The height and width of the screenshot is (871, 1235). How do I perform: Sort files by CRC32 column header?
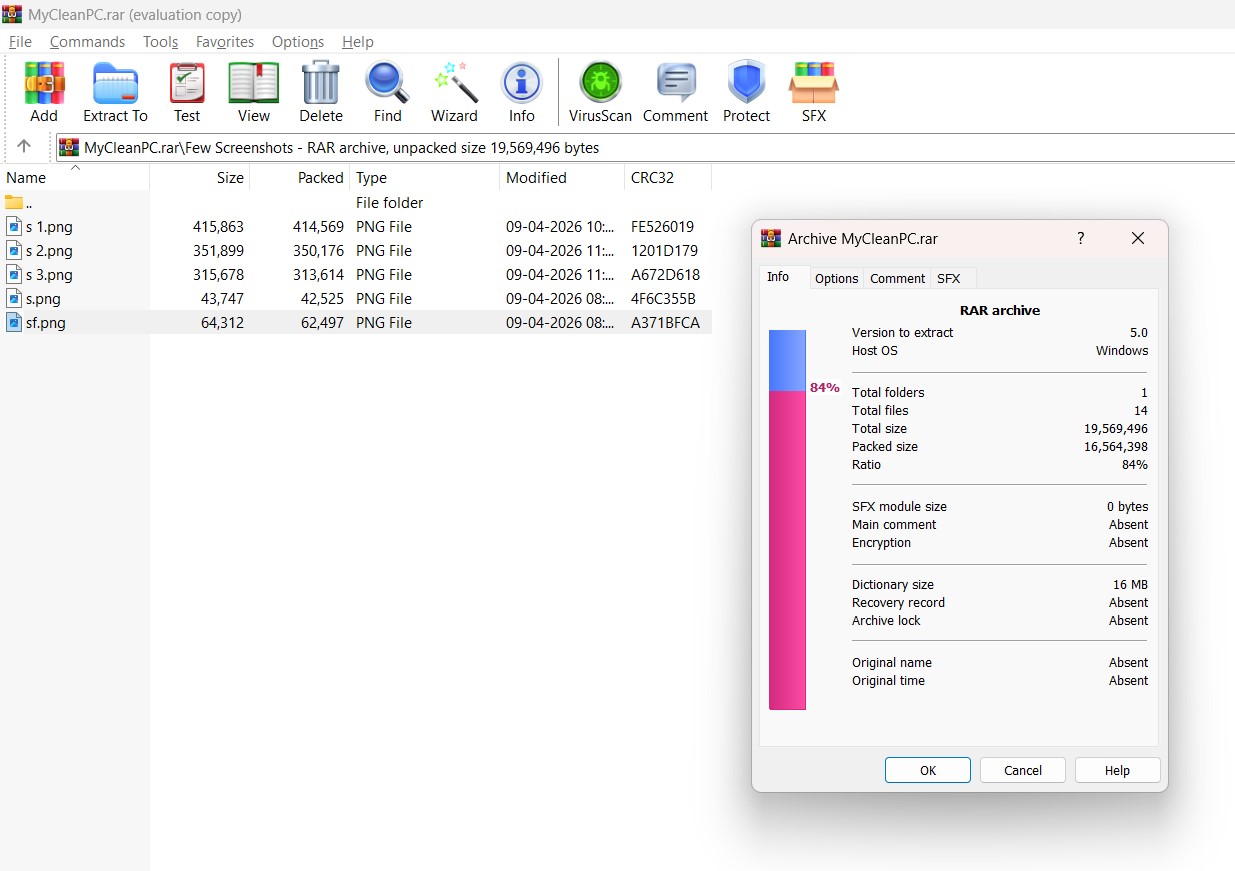[x=668, y=178]
